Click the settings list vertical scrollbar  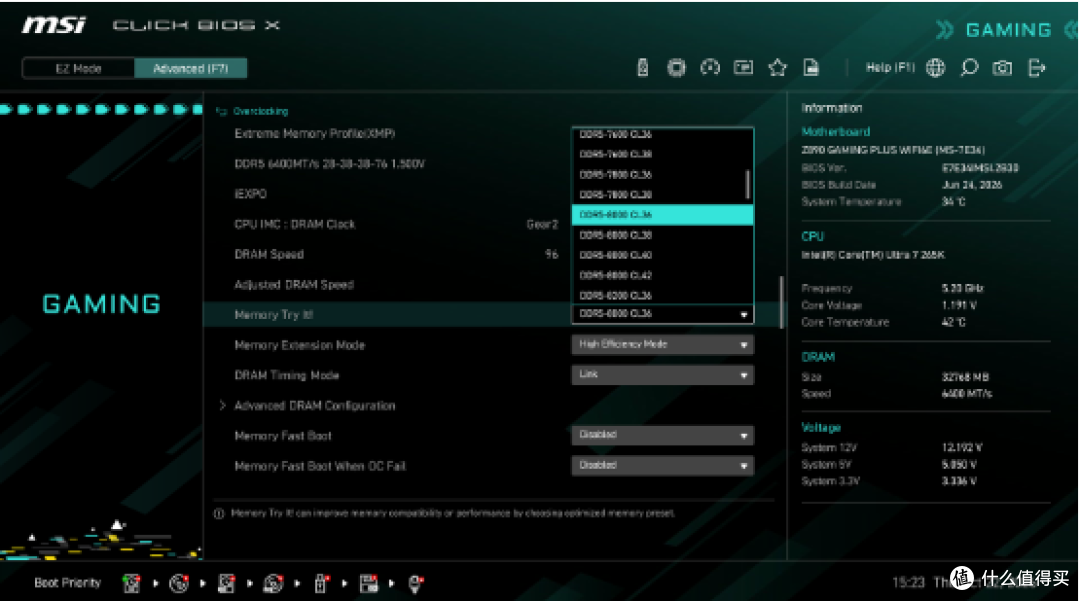tap(781, 302)
